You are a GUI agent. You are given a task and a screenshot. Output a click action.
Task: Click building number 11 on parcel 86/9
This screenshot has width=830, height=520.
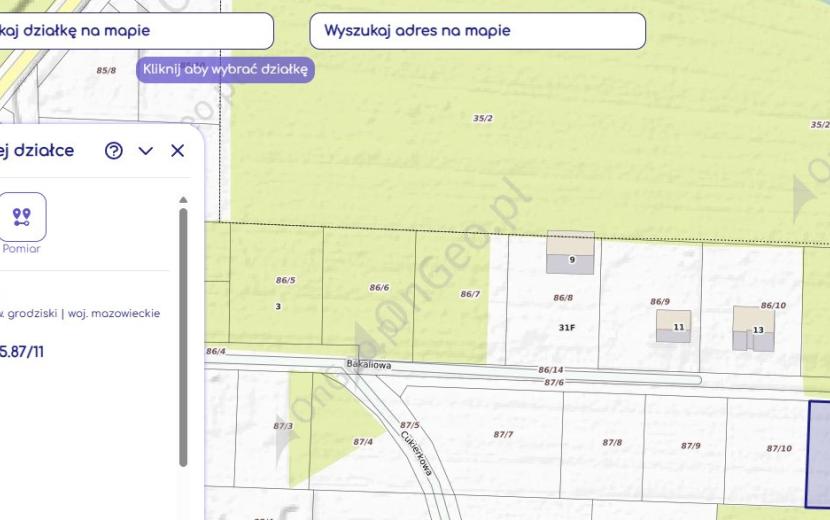[x=674, y=326]
